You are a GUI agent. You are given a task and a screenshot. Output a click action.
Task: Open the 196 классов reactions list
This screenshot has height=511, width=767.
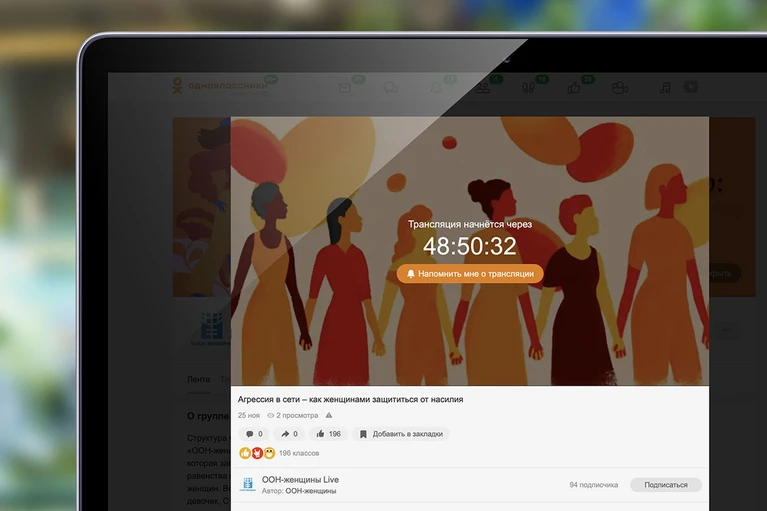(299, 453)
